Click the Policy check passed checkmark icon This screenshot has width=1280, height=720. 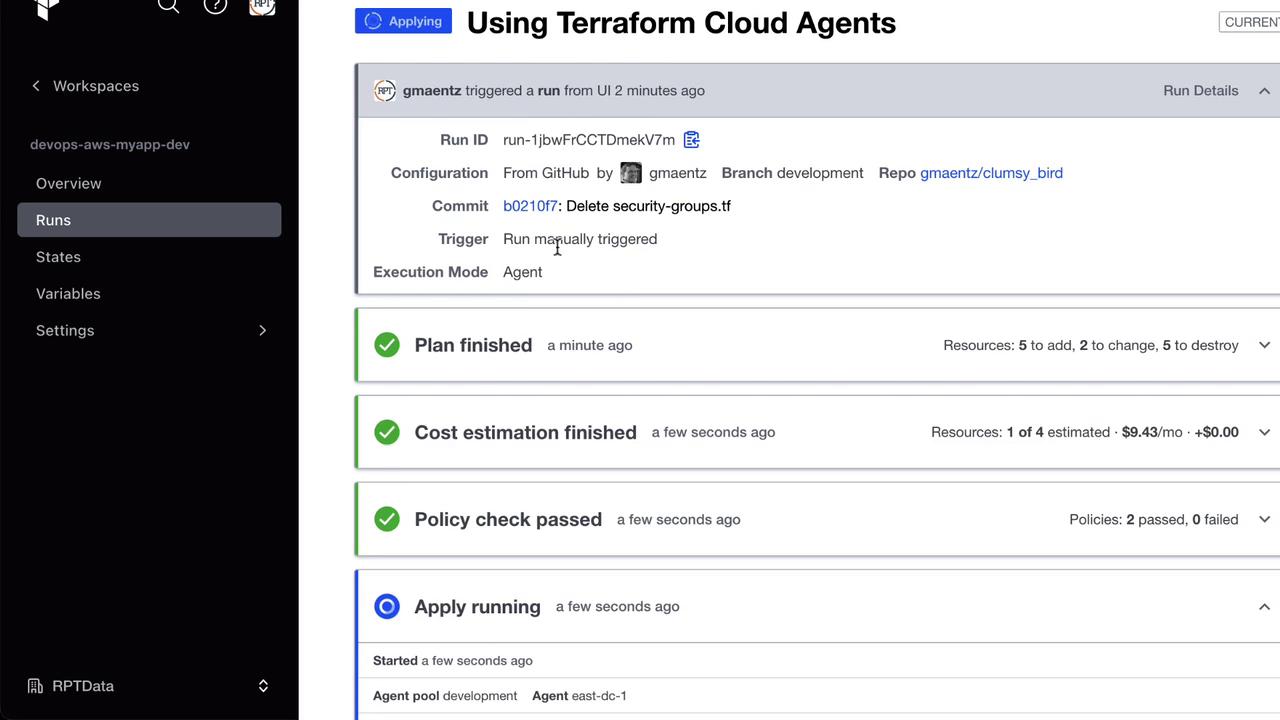click(387, 519)
